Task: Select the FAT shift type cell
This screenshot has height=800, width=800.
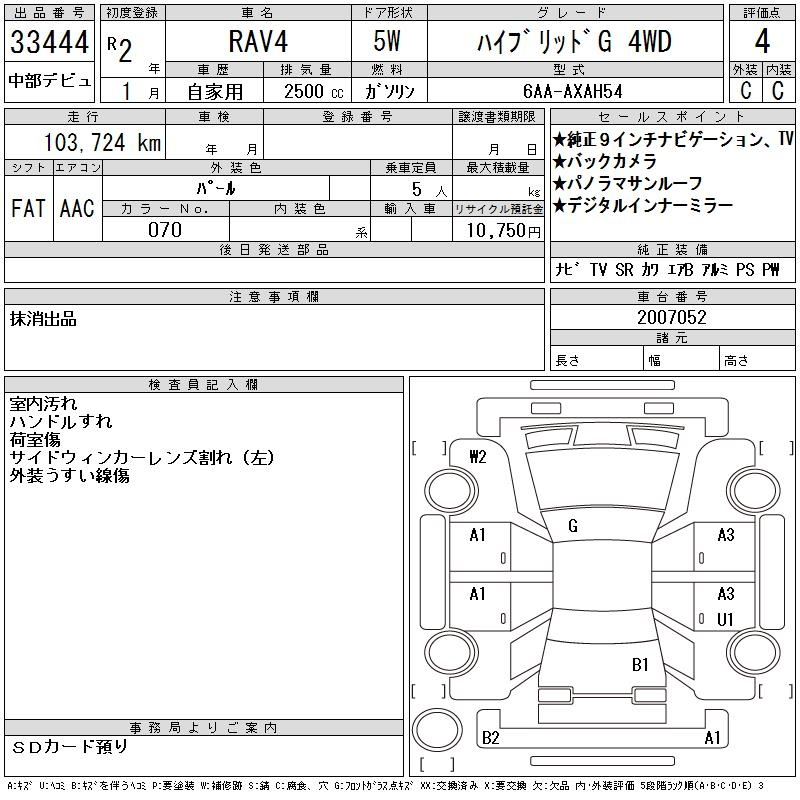Action: pyautogui.click(x=28, y=208)
